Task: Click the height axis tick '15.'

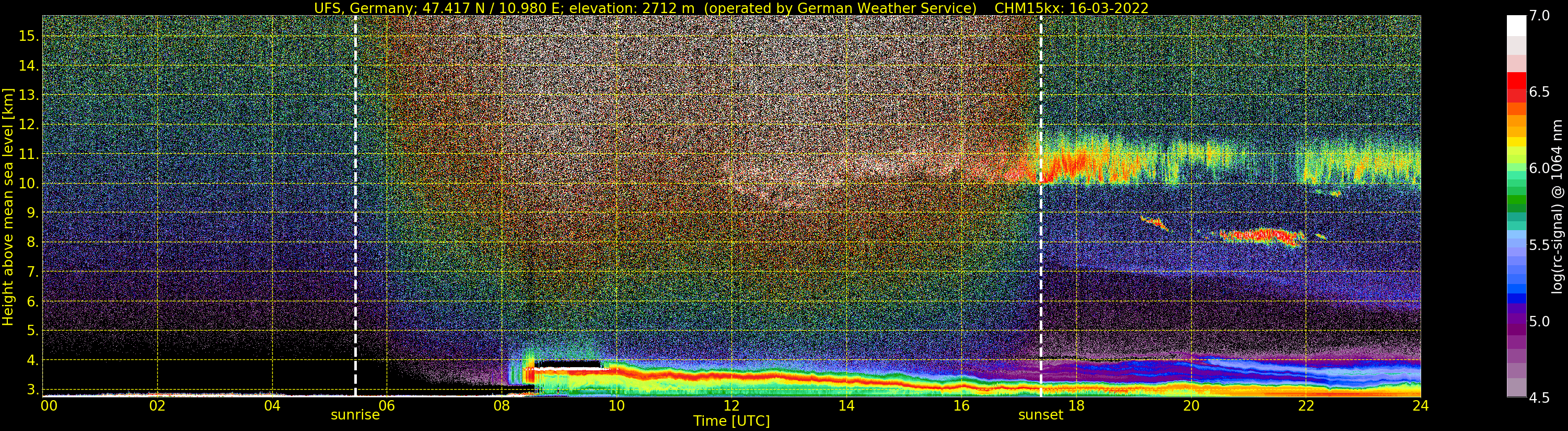Action: pos(29,36)
